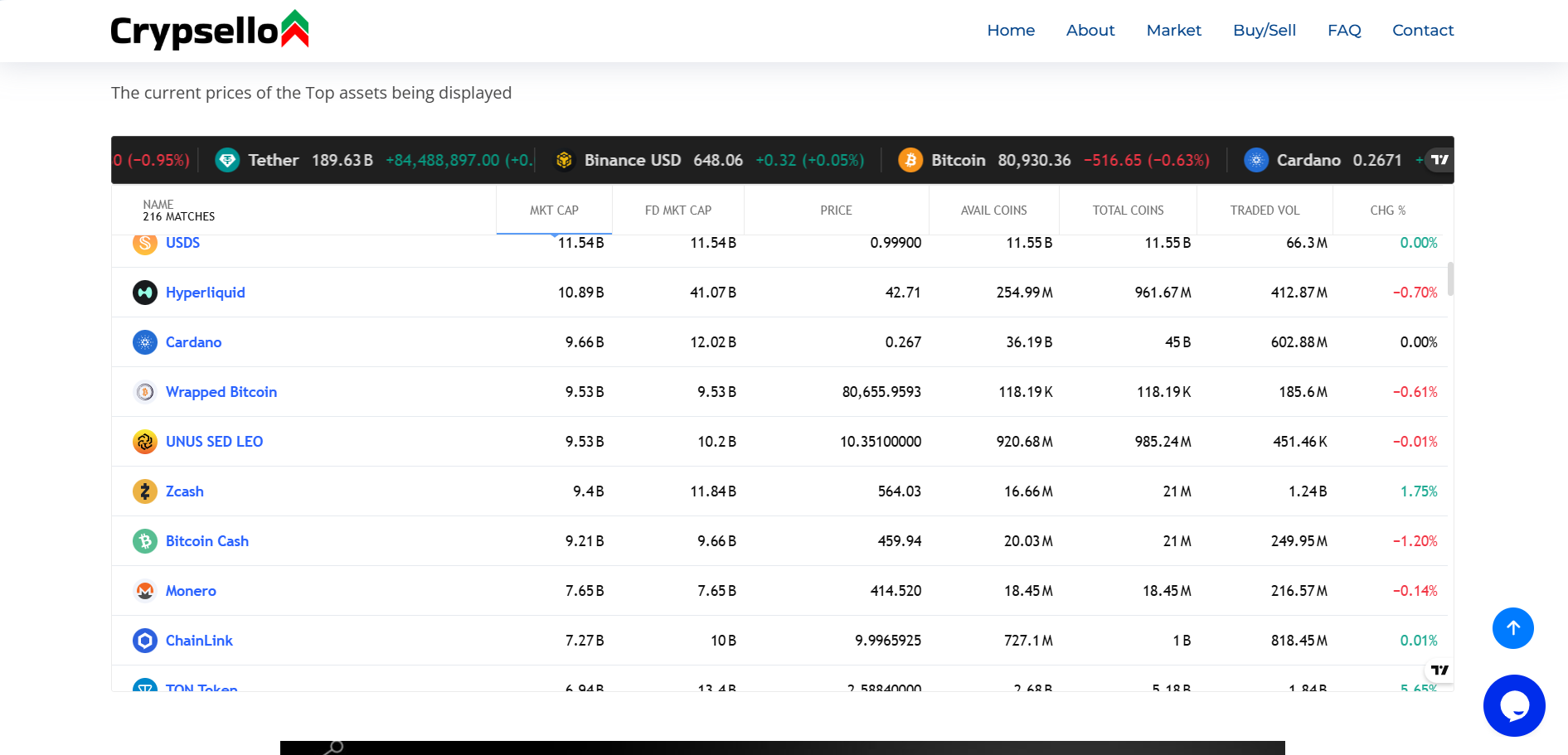The height and width of the screenshot is (755, 1568).
Task: Click Binance USD in the ticker tape
Action: [x=633, y=160]
